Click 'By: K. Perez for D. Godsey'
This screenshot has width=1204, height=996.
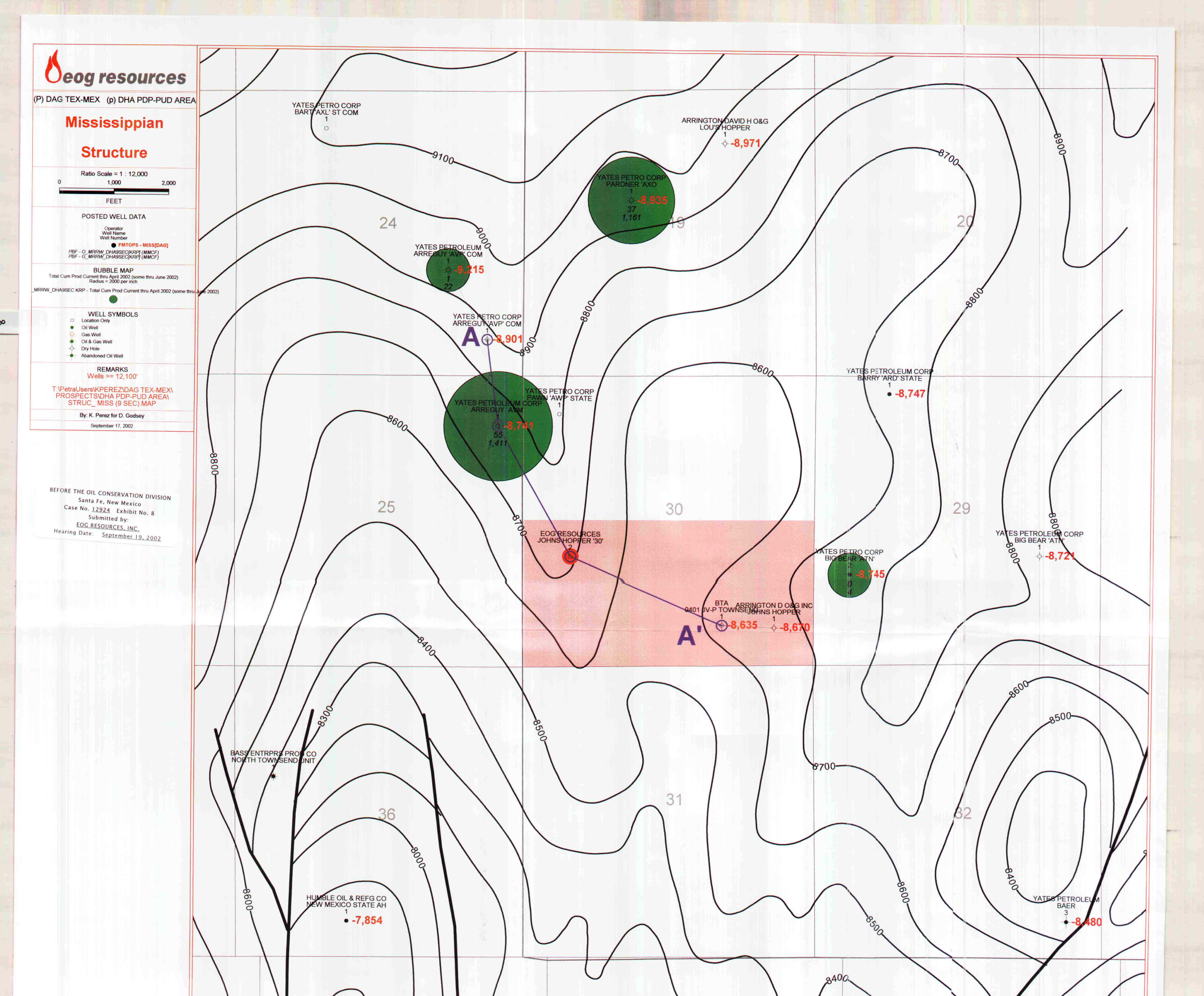tap(112, 416)
